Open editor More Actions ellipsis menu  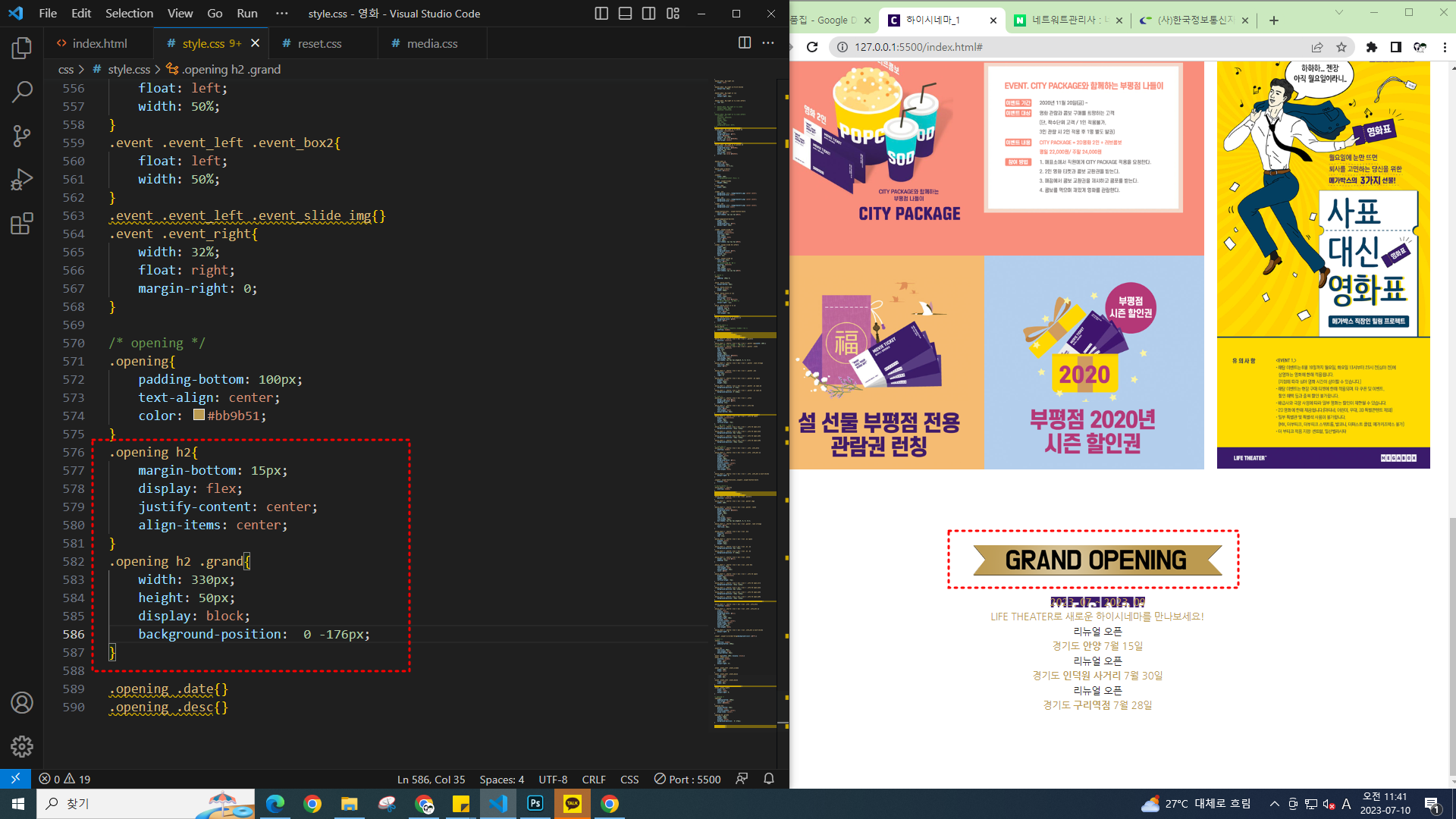[x=768, y=43]
